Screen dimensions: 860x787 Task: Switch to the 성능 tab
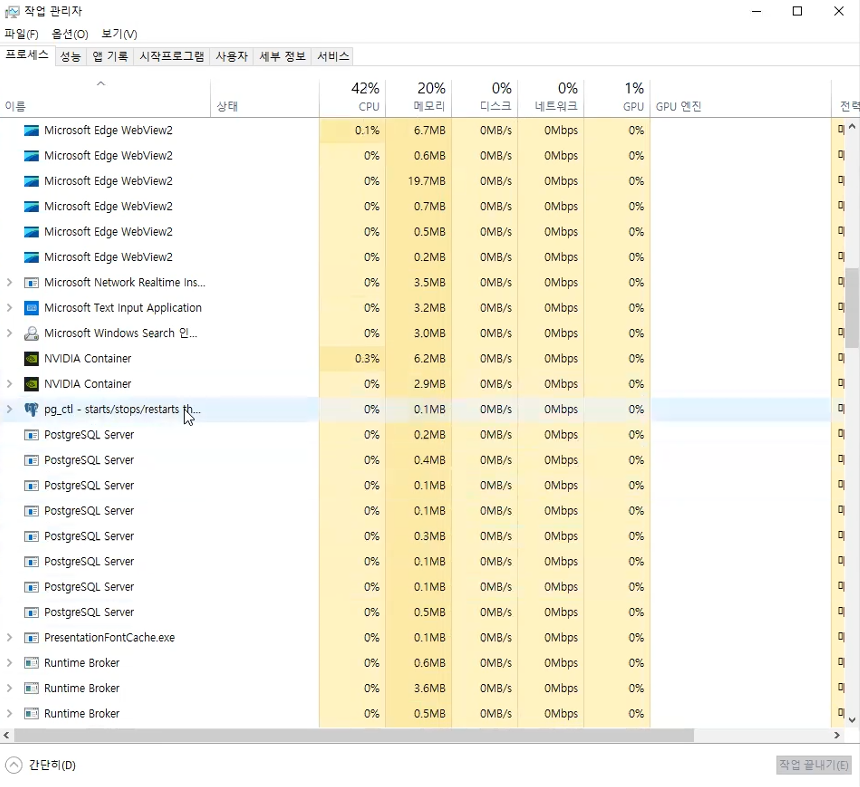point(70,56)
